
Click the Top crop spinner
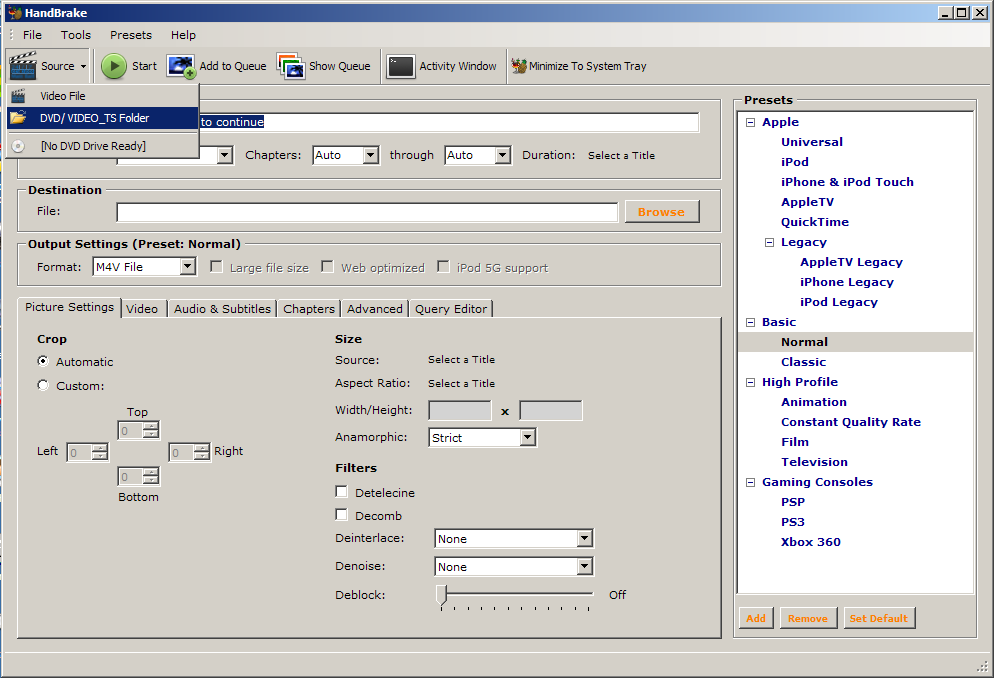coord(139,431)
